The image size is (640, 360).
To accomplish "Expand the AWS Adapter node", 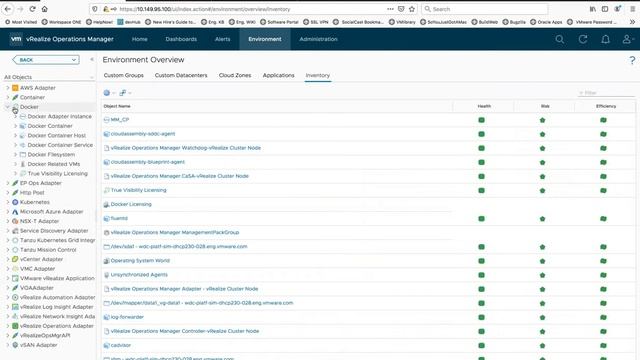I will tap(7, 88).
